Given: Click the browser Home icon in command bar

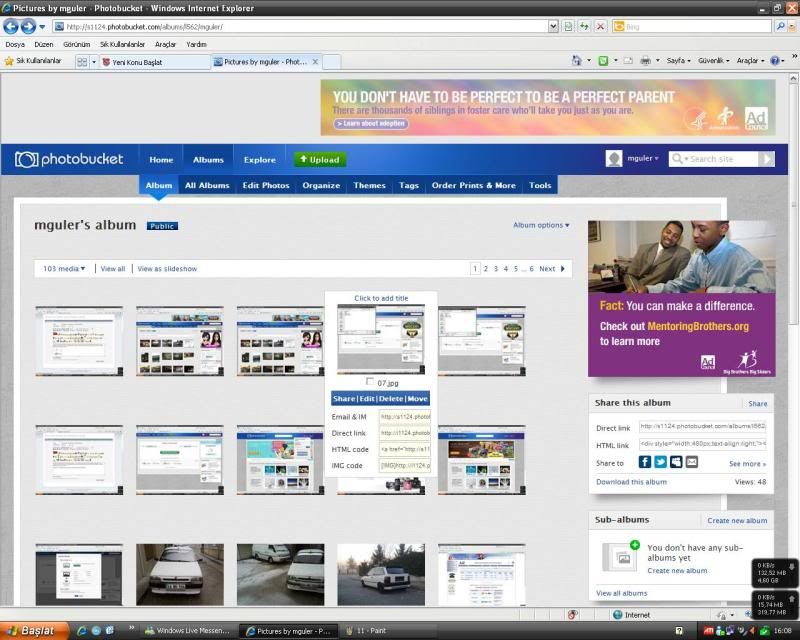Looking at the screenshot, I should tap(577, 61).
